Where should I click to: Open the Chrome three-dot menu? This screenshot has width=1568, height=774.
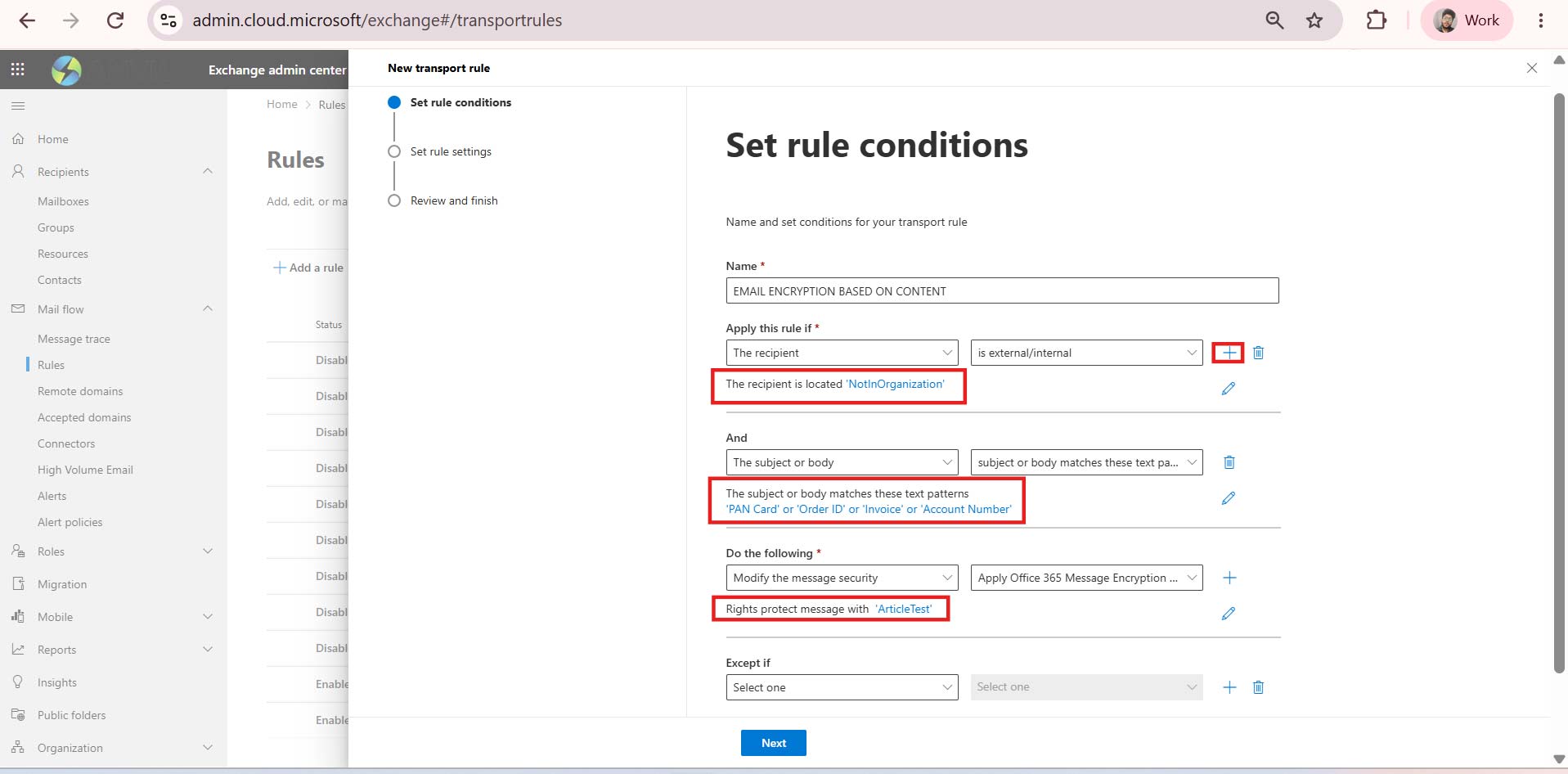1540,20
